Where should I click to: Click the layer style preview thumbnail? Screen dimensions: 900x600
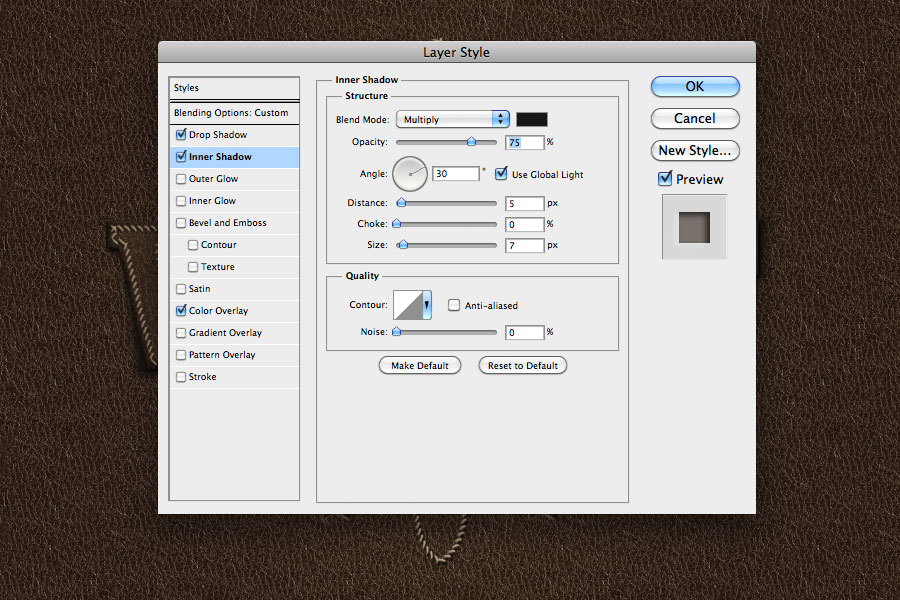point(694,227)
